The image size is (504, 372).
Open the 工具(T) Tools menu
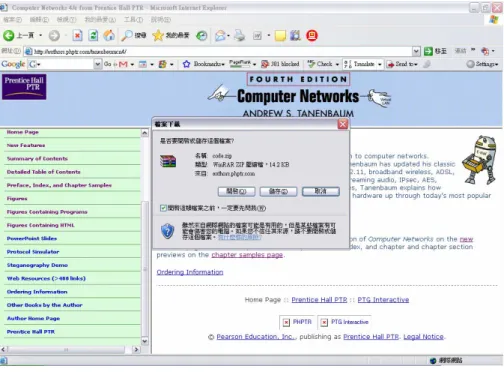point(134,20)
